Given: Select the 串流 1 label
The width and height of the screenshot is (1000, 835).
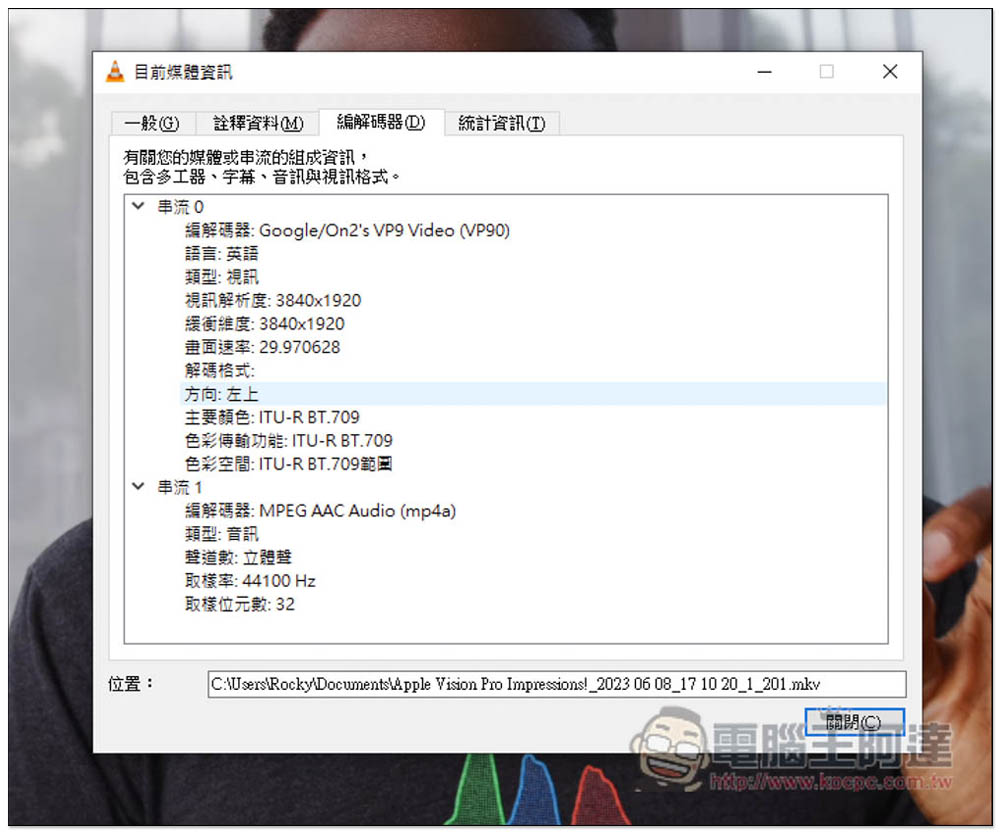Looking at the screenshot, I should 180,487.
